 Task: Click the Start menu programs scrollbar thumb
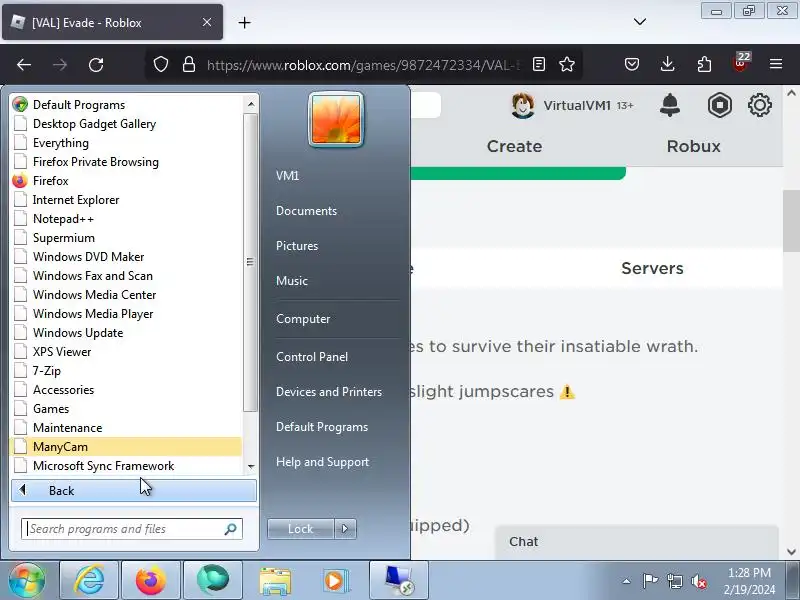point(250,262)
